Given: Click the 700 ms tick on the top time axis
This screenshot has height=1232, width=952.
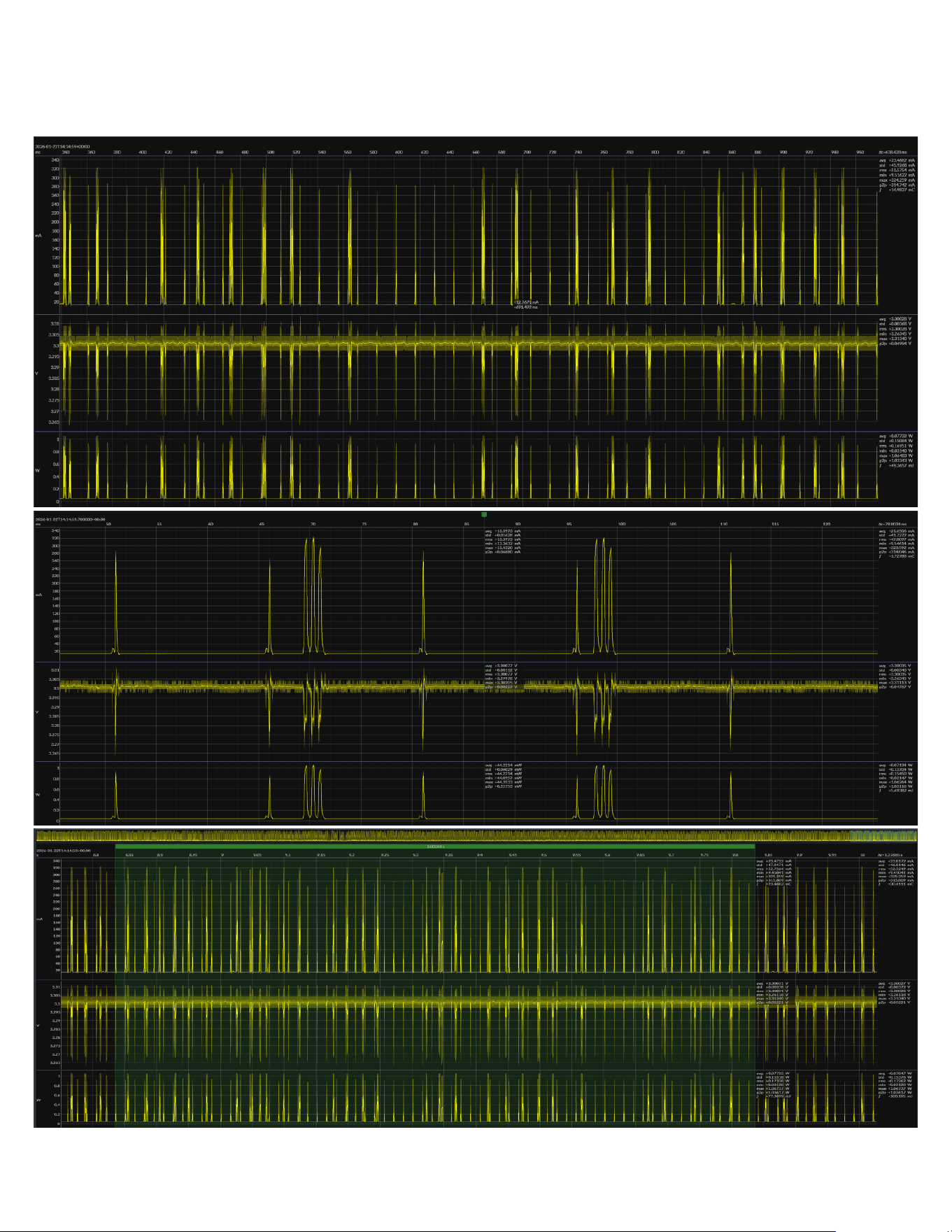Looking at the screenshot, I should (x=527, y=152).
